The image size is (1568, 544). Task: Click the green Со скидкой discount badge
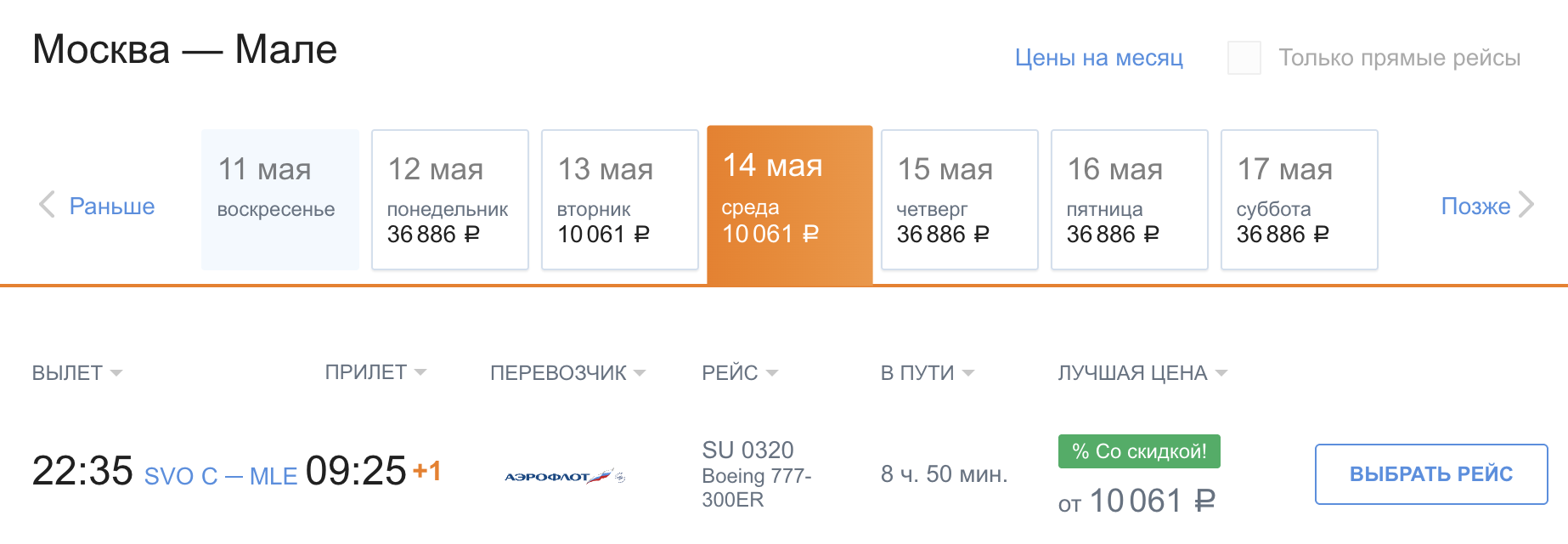coord(1139,451)
